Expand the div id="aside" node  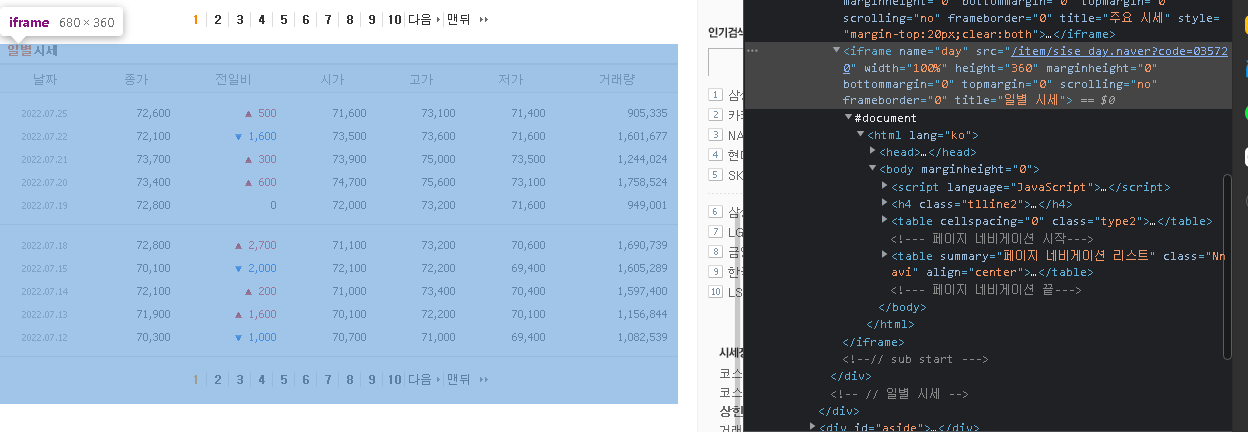pyautogui.click(x=813, y=427)
